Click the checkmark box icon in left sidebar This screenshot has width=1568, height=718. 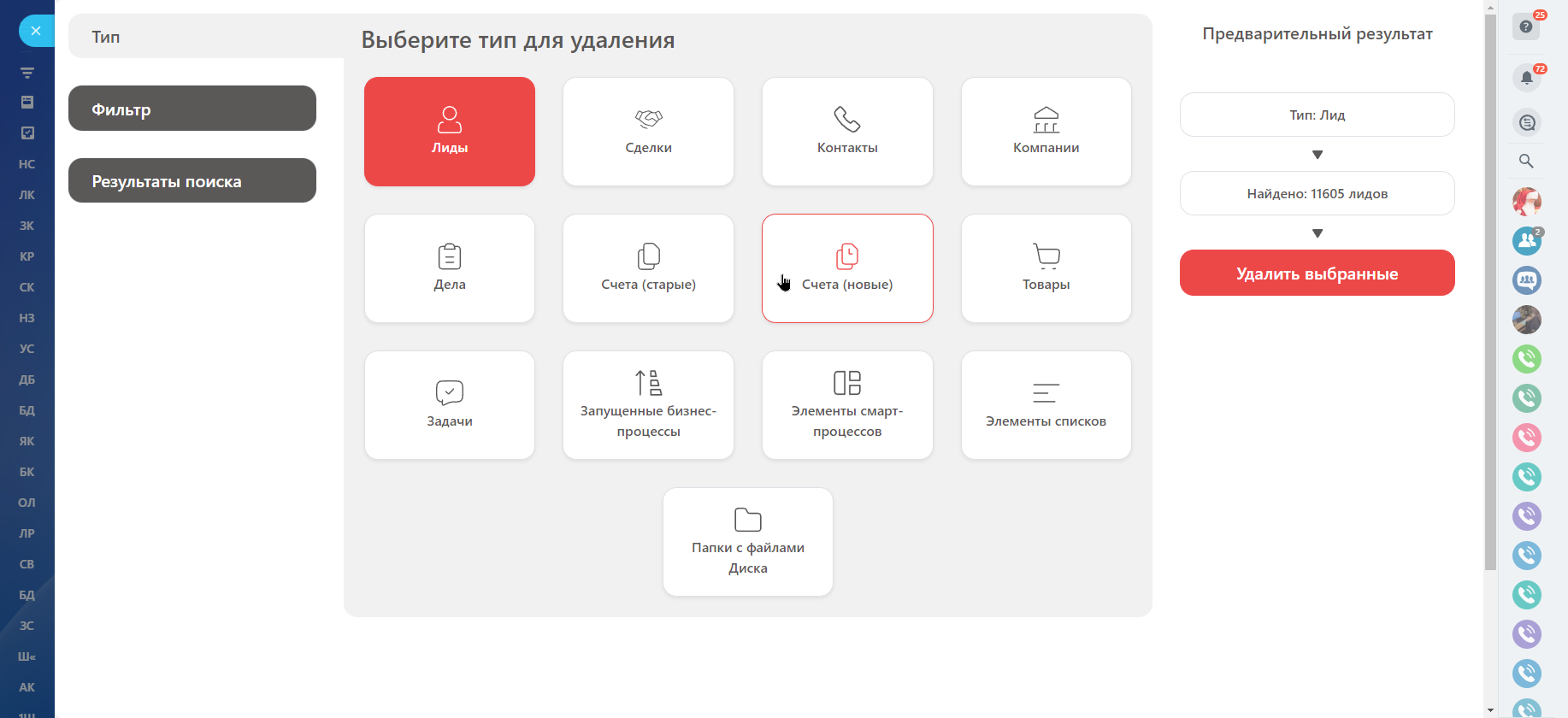click(x=27, y=132)
